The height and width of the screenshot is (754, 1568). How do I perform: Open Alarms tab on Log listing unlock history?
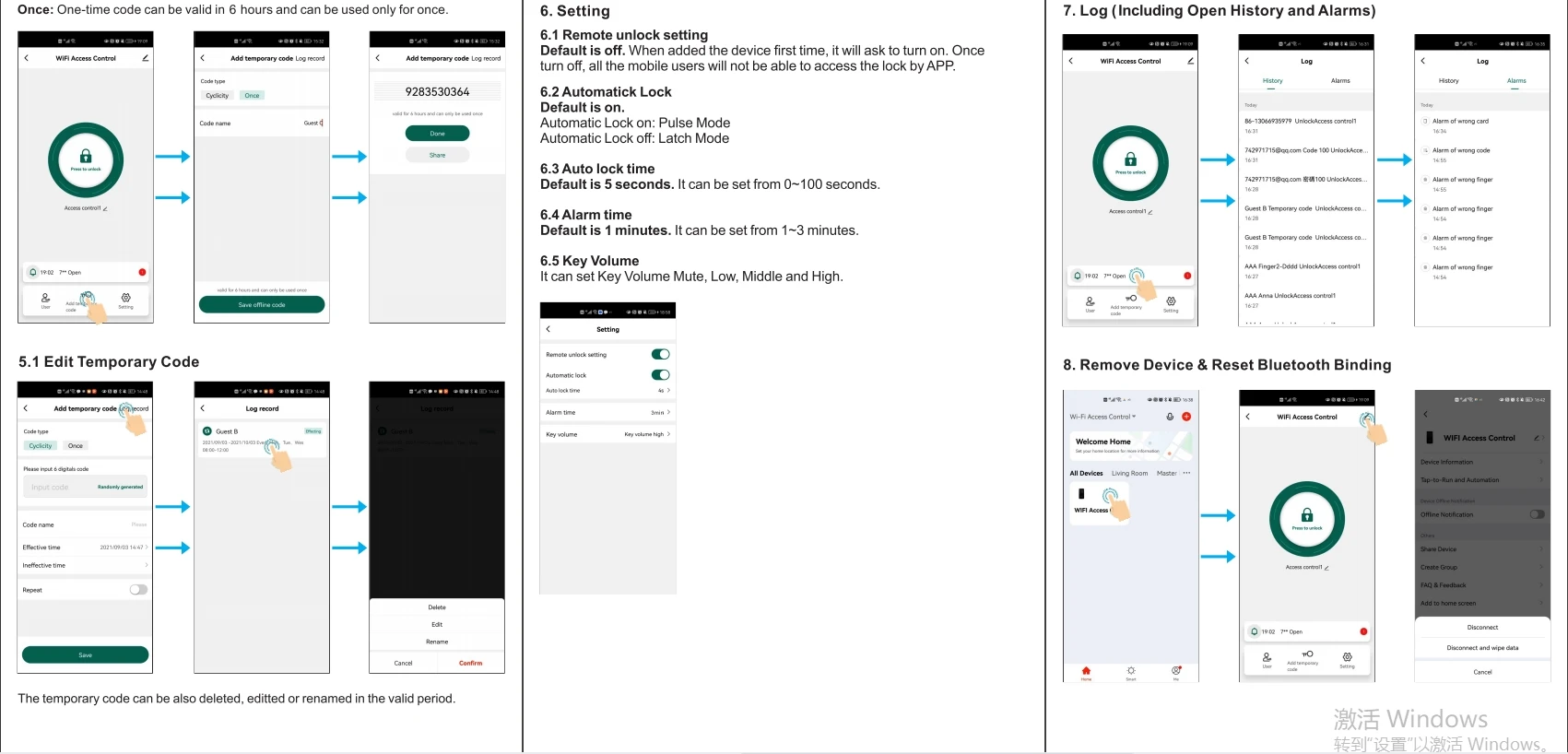1340,81
